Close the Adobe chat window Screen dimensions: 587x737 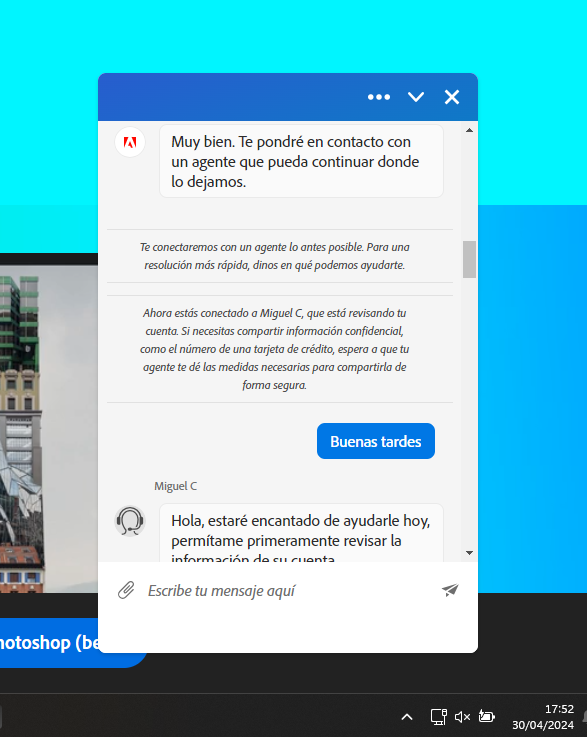click(x=452, y=97)
